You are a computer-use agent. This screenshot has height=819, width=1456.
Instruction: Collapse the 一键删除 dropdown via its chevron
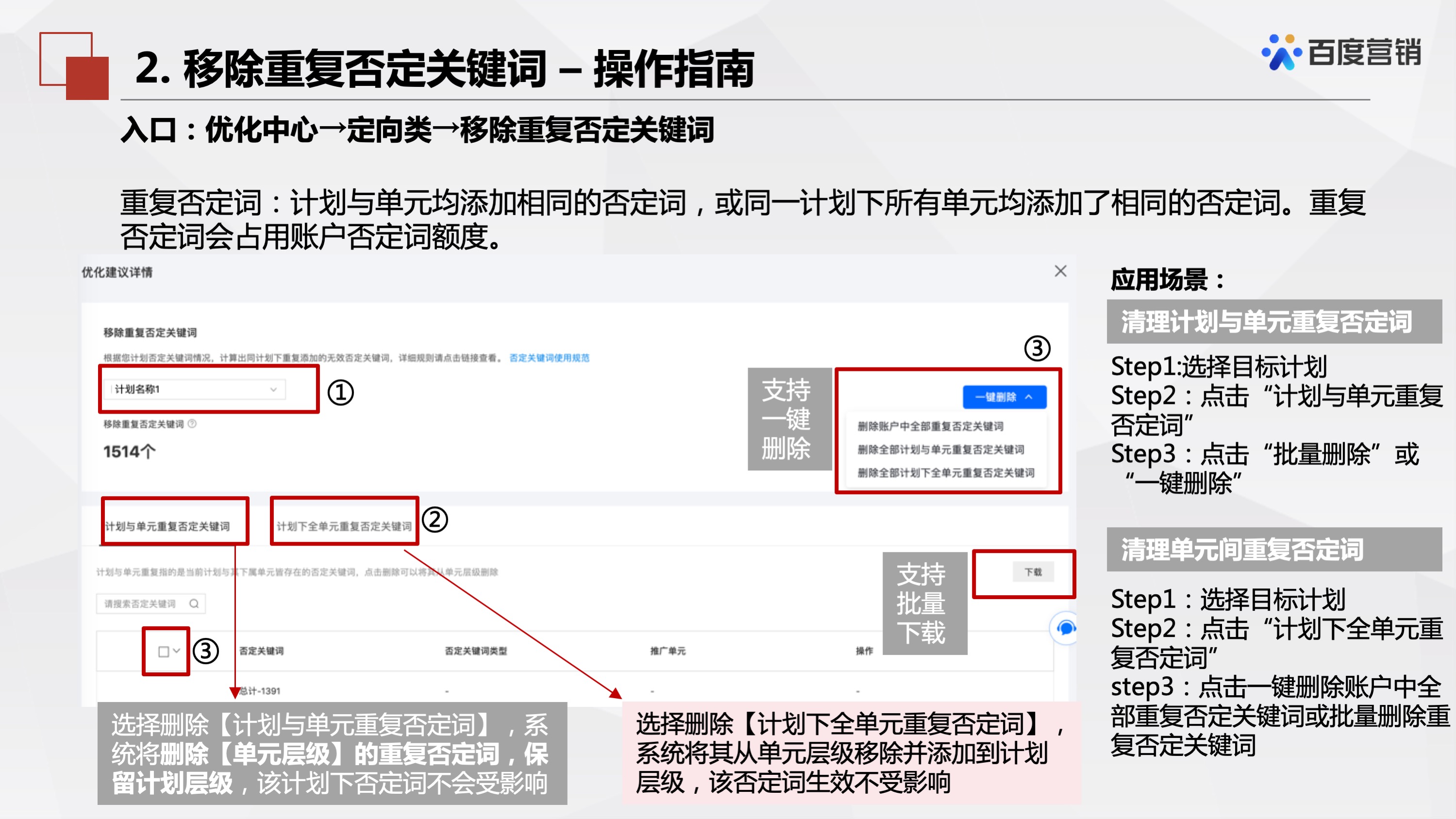pyautogui.click(x=1030, y=397)
